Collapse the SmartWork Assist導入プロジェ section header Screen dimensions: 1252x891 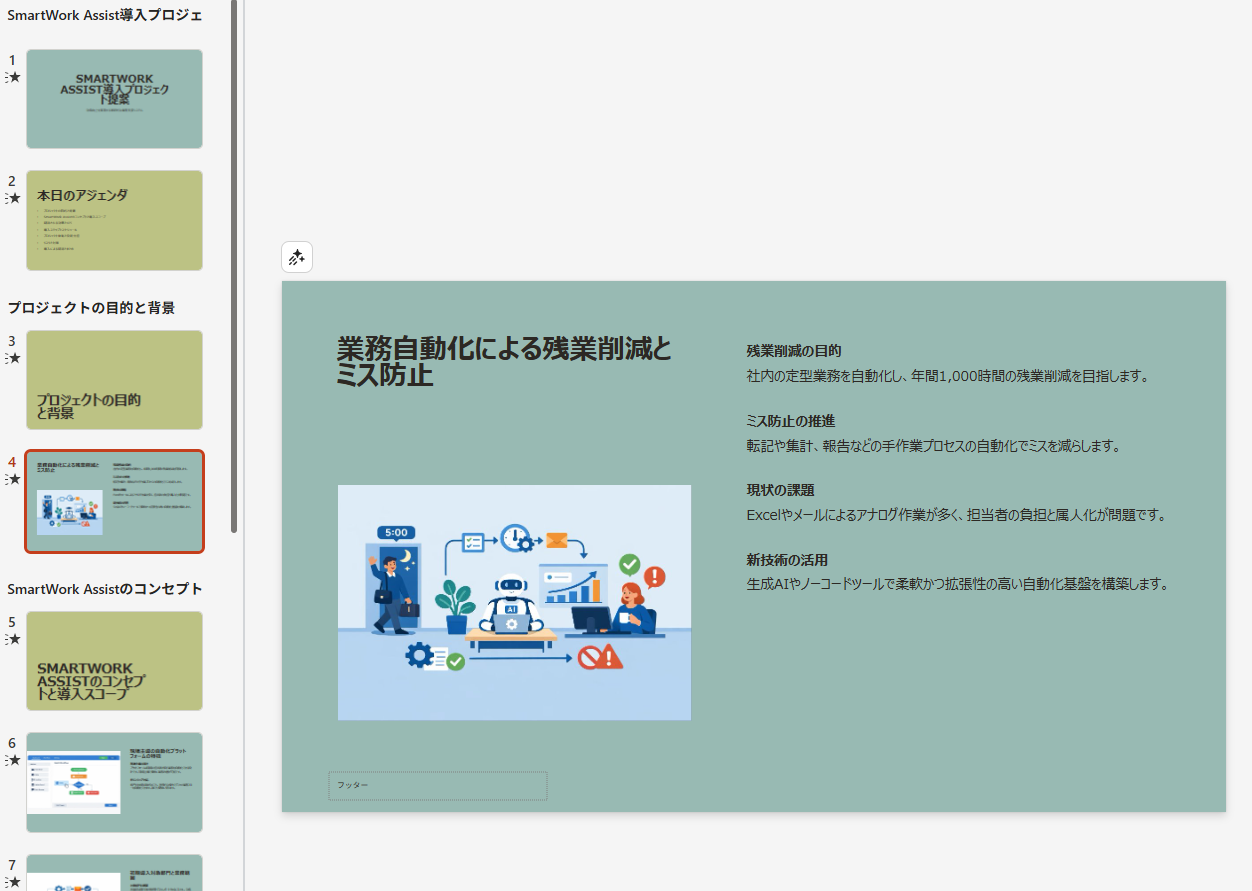coord(105,15)
